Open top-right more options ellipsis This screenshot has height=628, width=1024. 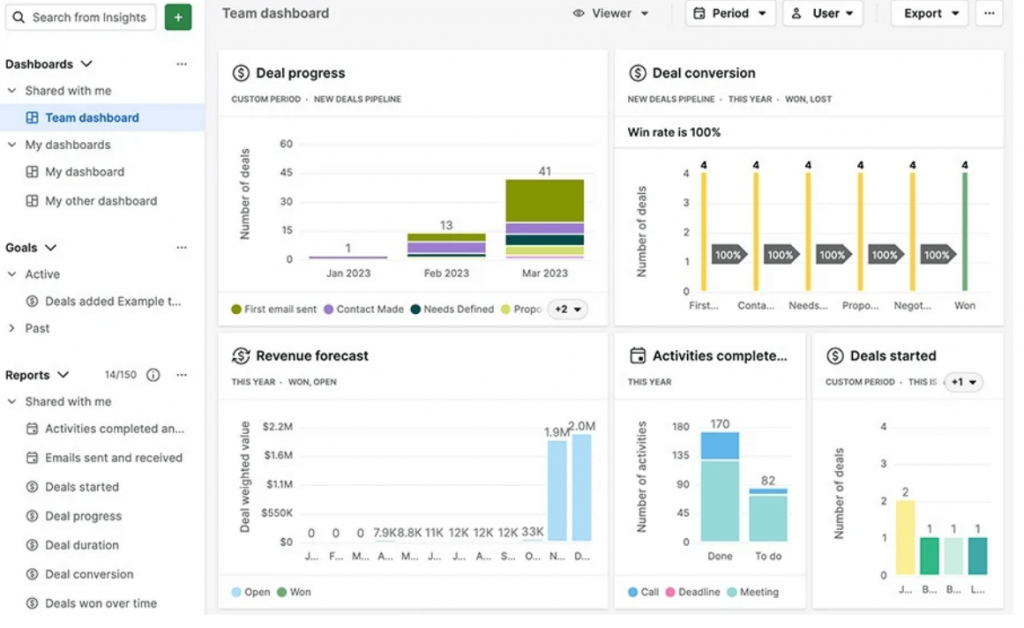[x=989, y=13]
